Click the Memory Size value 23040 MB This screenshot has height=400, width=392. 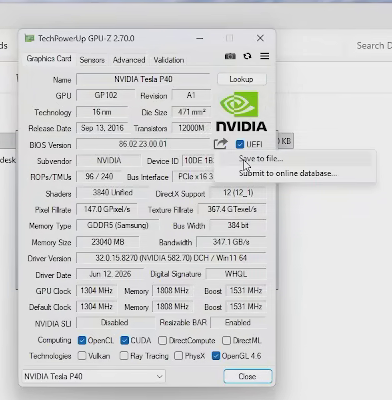click(108, 242)
